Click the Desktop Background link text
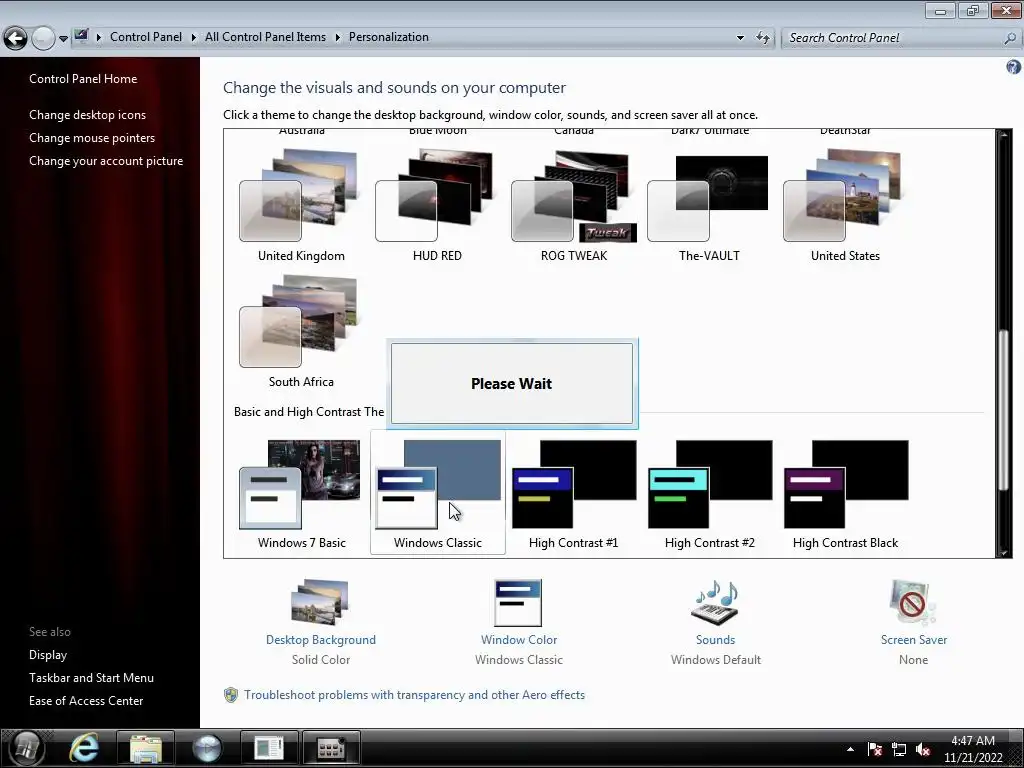1024x768 pixels. [321, 640]
